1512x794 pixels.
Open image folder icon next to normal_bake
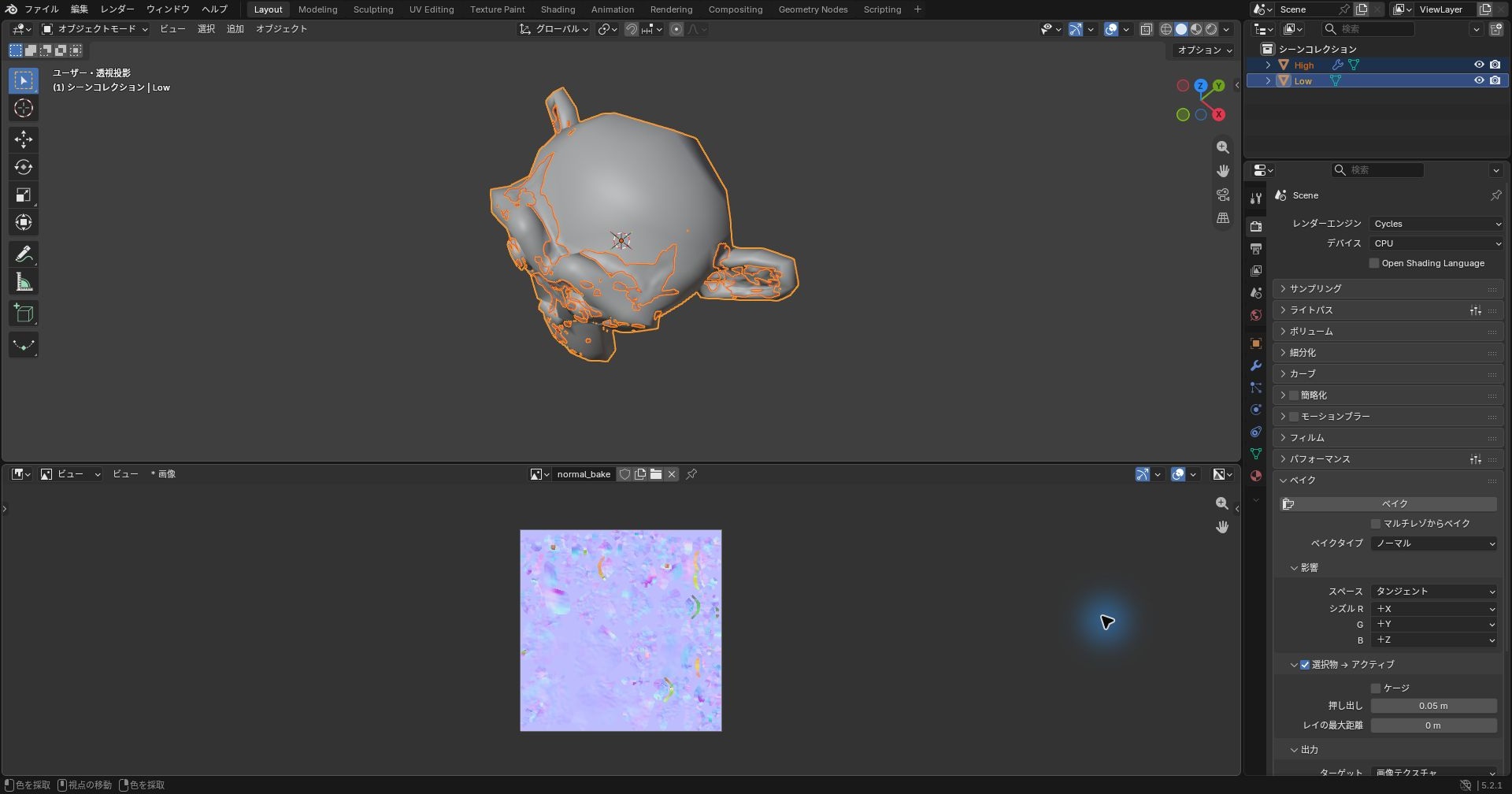click(656, 474)
